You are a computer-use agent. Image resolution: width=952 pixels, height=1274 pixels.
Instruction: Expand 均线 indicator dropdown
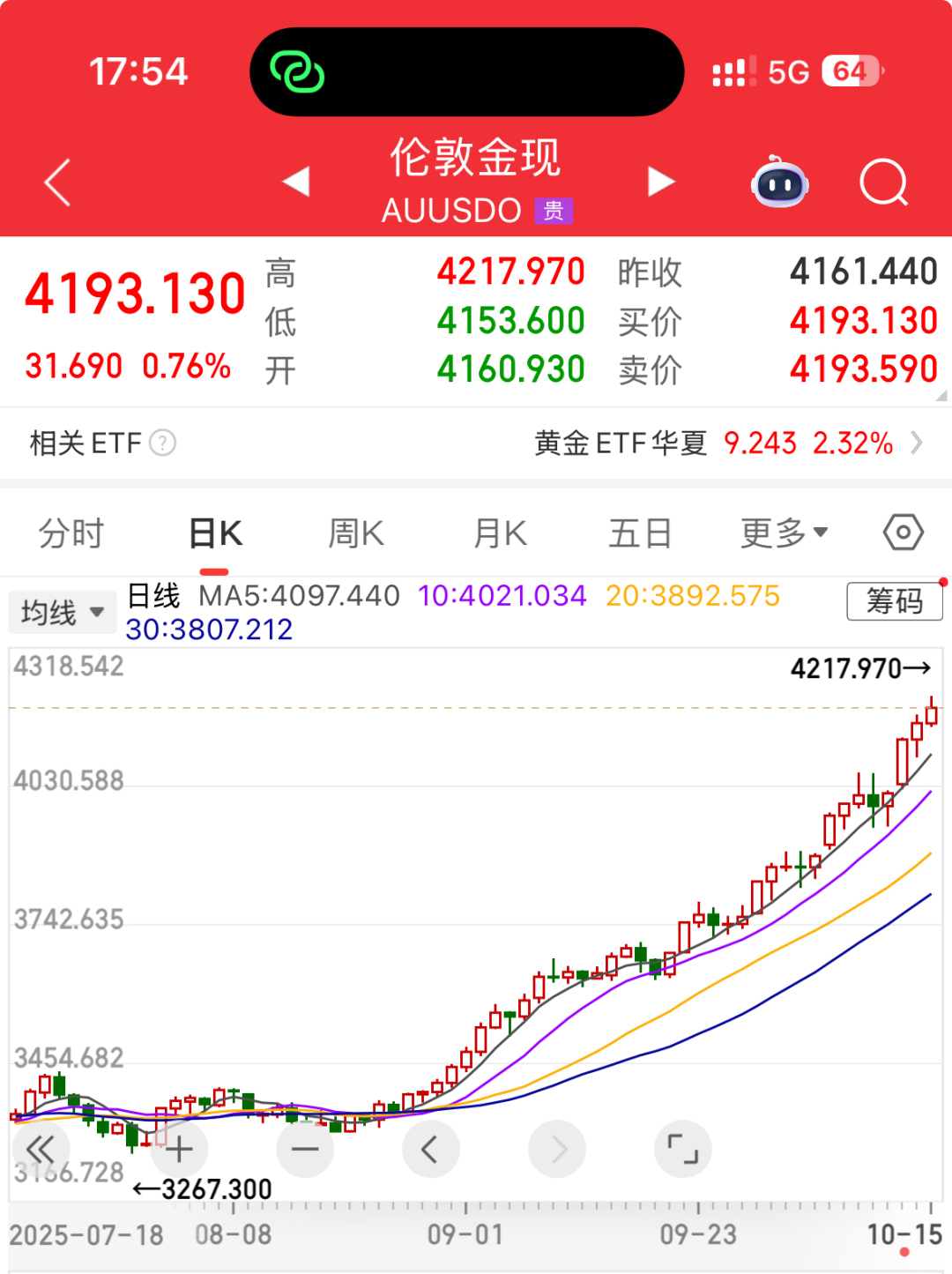(x=62, y=612)
